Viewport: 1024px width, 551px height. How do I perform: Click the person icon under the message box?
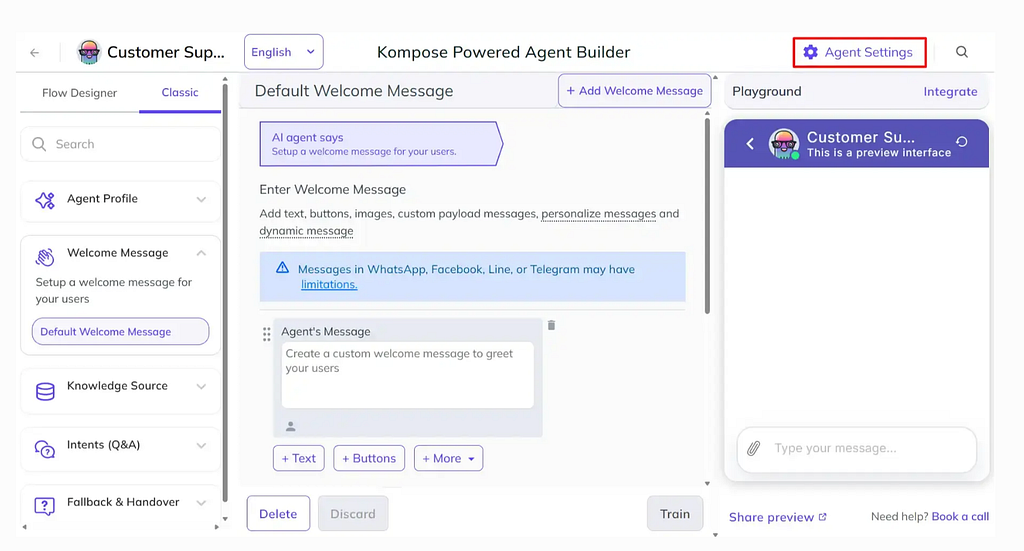291,426
